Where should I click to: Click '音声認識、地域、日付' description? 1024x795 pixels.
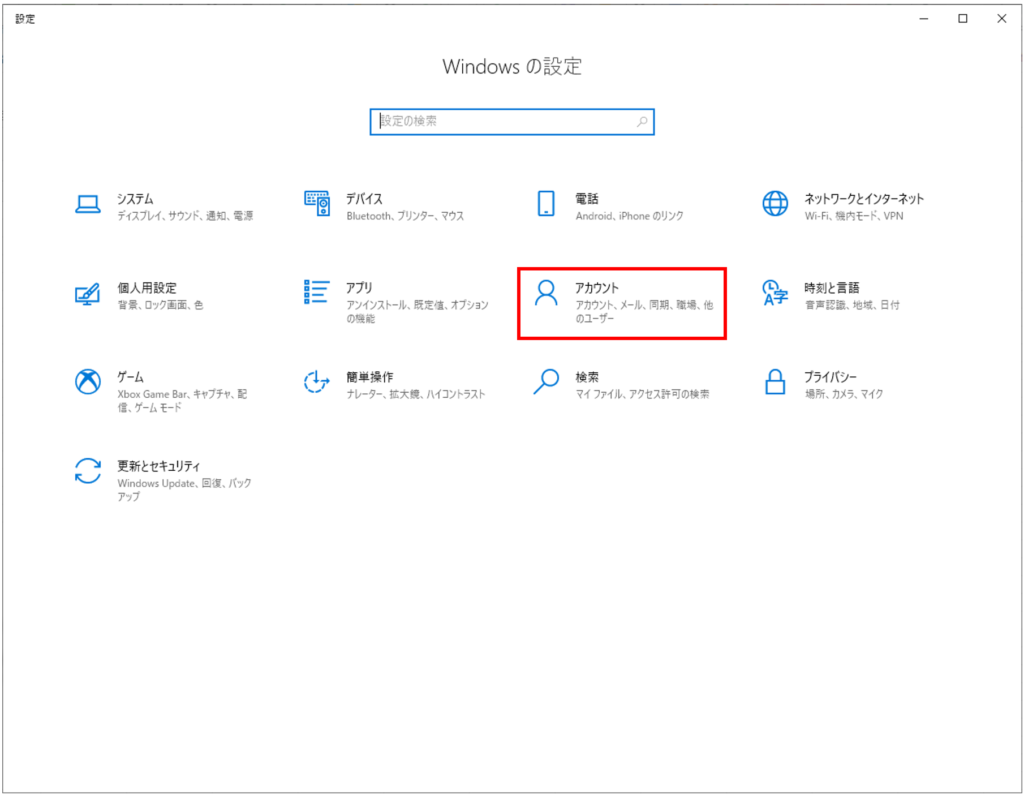click(852, 305)
